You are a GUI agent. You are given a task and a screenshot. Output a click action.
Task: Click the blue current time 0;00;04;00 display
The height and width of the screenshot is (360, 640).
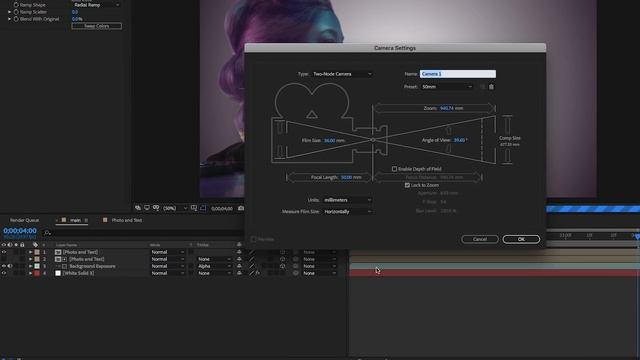tap(20, 231)
